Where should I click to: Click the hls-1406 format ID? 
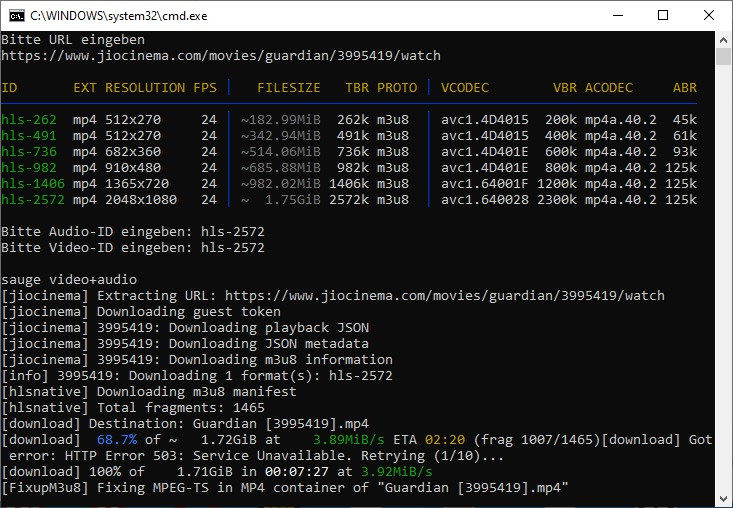coord(33,184)
